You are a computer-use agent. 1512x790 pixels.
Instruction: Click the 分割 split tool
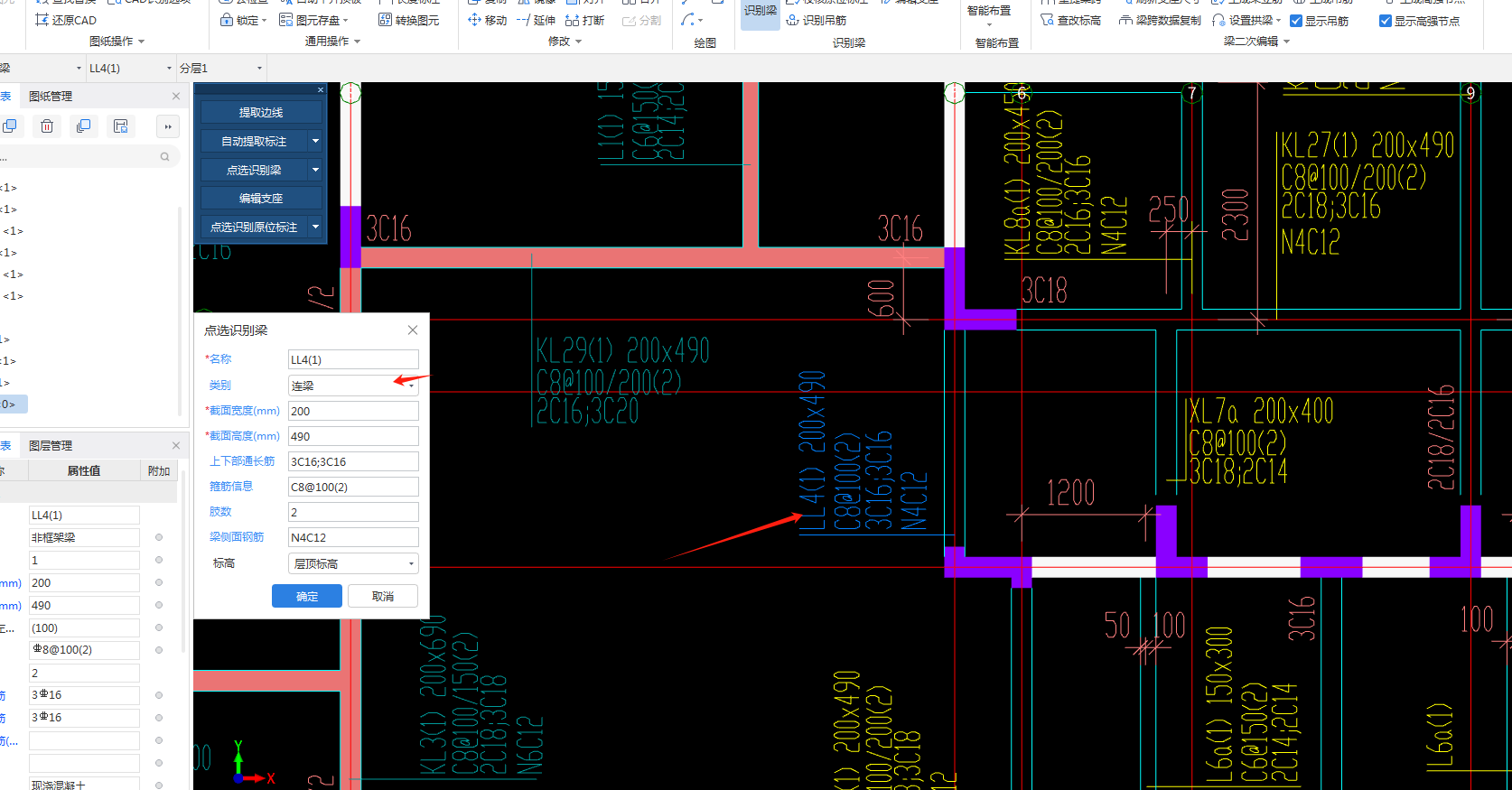(x=641, y=20)
